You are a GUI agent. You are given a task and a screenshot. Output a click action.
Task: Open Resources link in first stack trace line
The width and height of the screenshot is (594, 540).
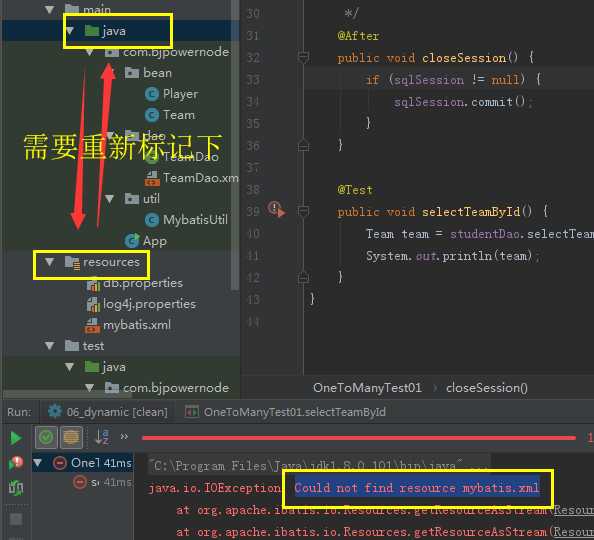[574, 510]
